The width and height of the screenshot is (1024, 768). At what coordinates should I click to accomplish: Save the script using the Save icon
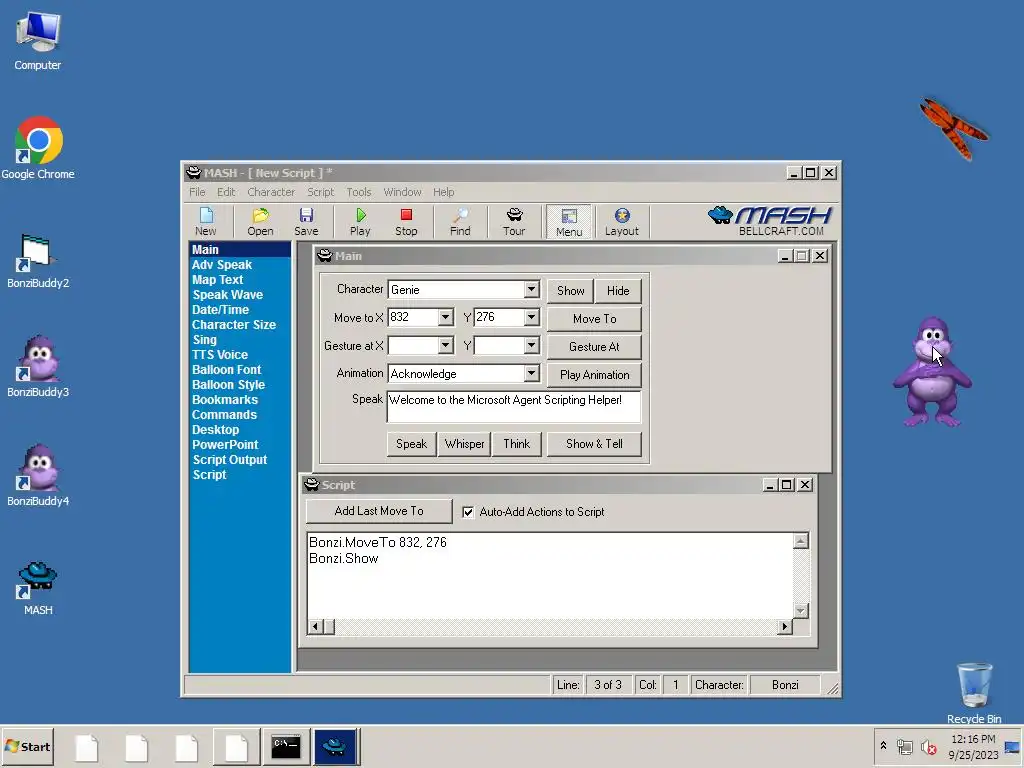306,221
